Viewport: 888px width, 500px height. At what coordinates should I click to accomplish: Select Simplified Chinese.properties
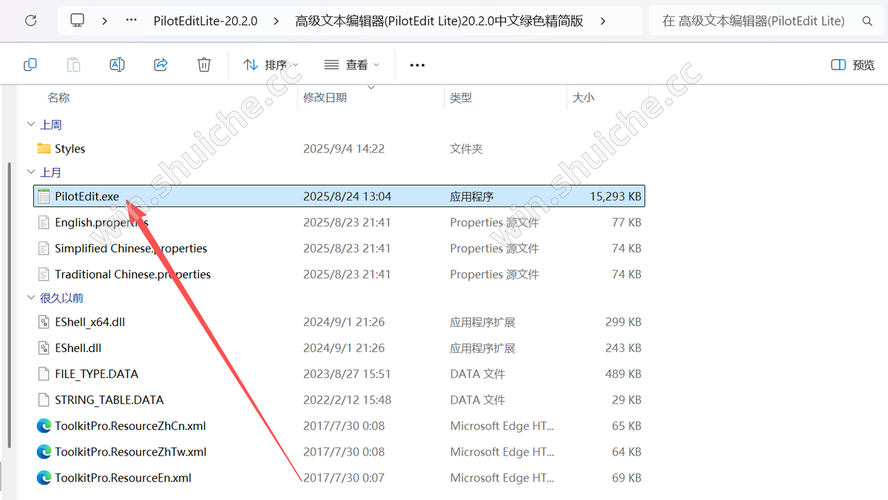pyautogui.click(x=131, y=249)
